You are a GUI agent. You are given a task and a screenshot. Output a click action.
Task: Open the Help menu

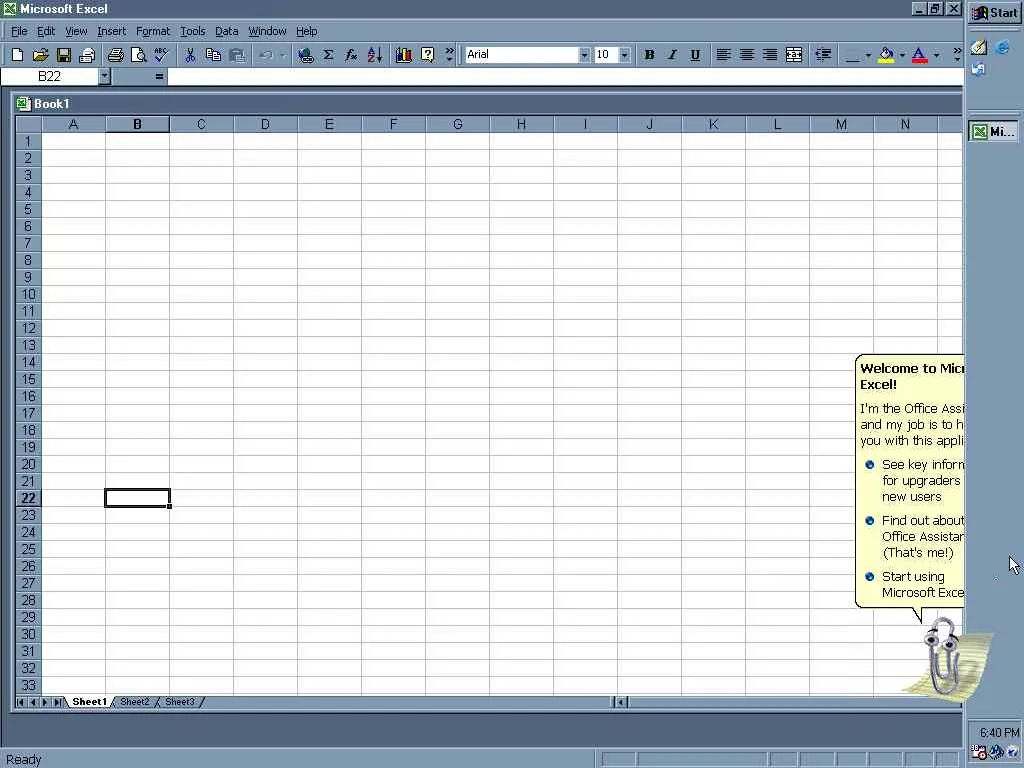tap(306, 31)
